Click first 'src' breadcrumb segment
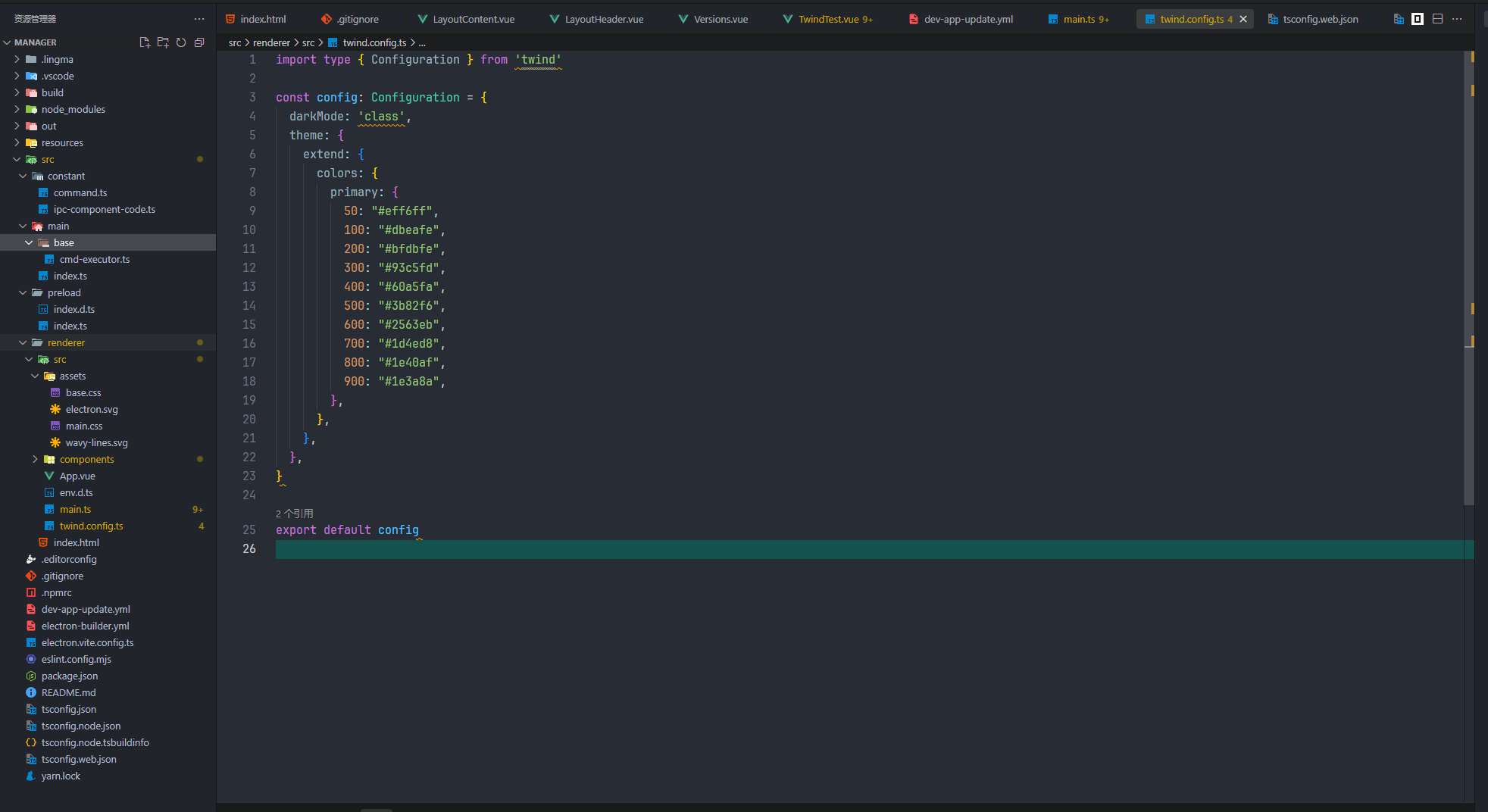The width and height of the screenshot is (1488, 812). [235, 42]
